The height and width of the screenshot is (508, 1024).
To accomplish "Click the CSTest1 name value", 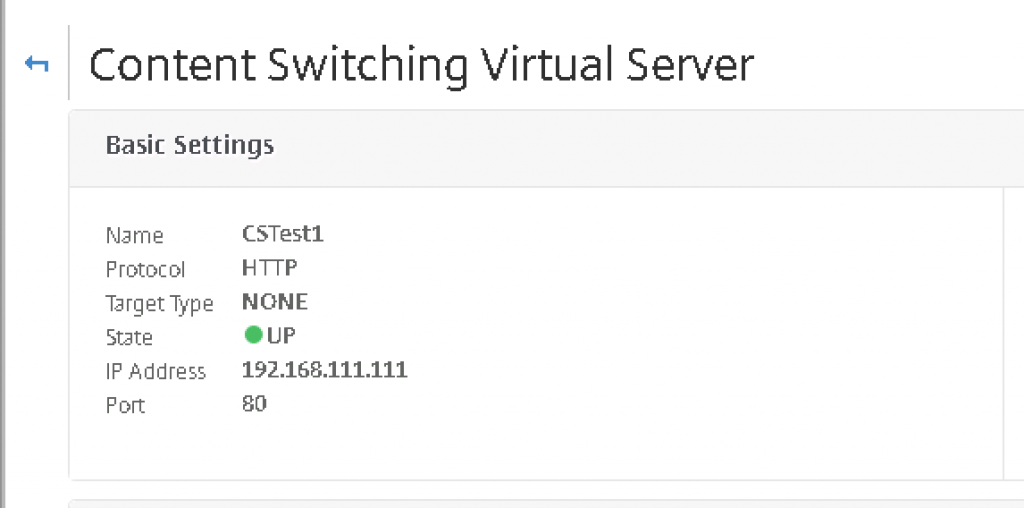I will [x=283, y=234].
